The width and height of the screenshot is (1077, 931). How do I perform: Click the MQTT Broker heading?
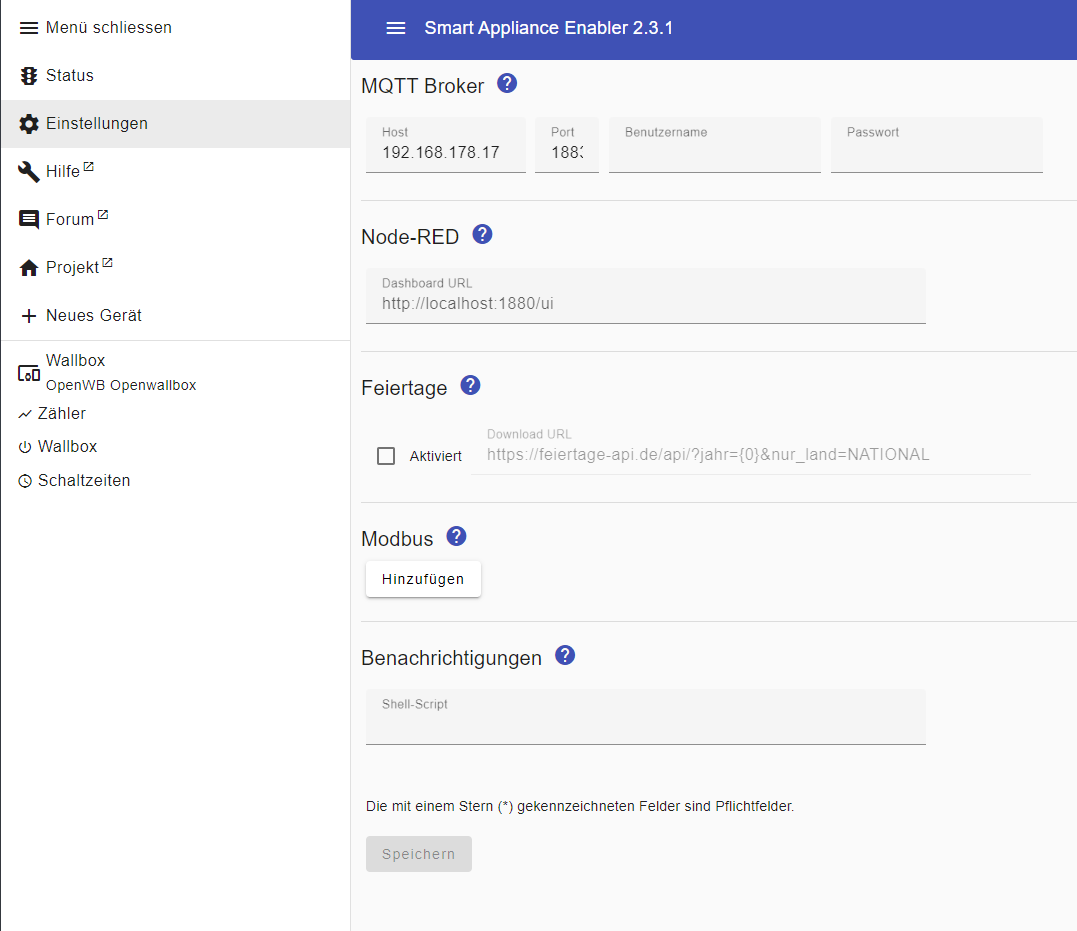tap(422, 86)
